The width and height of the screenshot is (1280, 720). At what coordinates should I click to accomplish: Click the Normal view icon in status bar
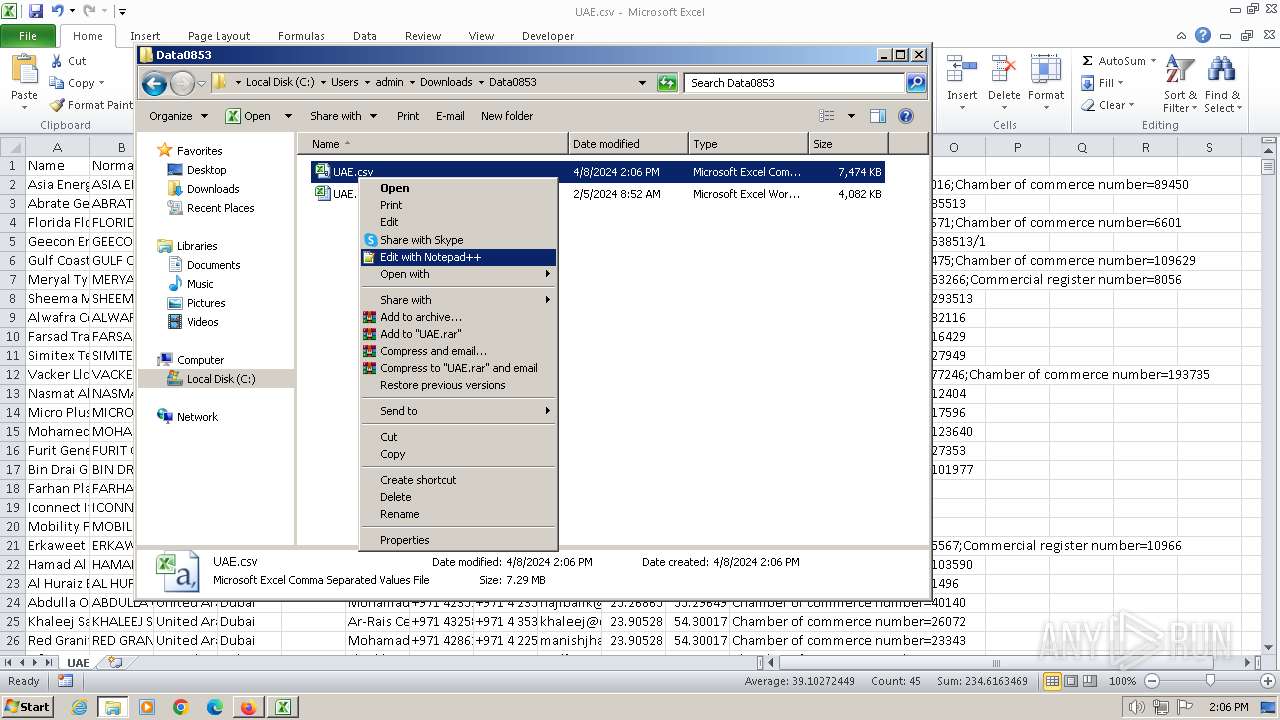(x=1052, y=681)
